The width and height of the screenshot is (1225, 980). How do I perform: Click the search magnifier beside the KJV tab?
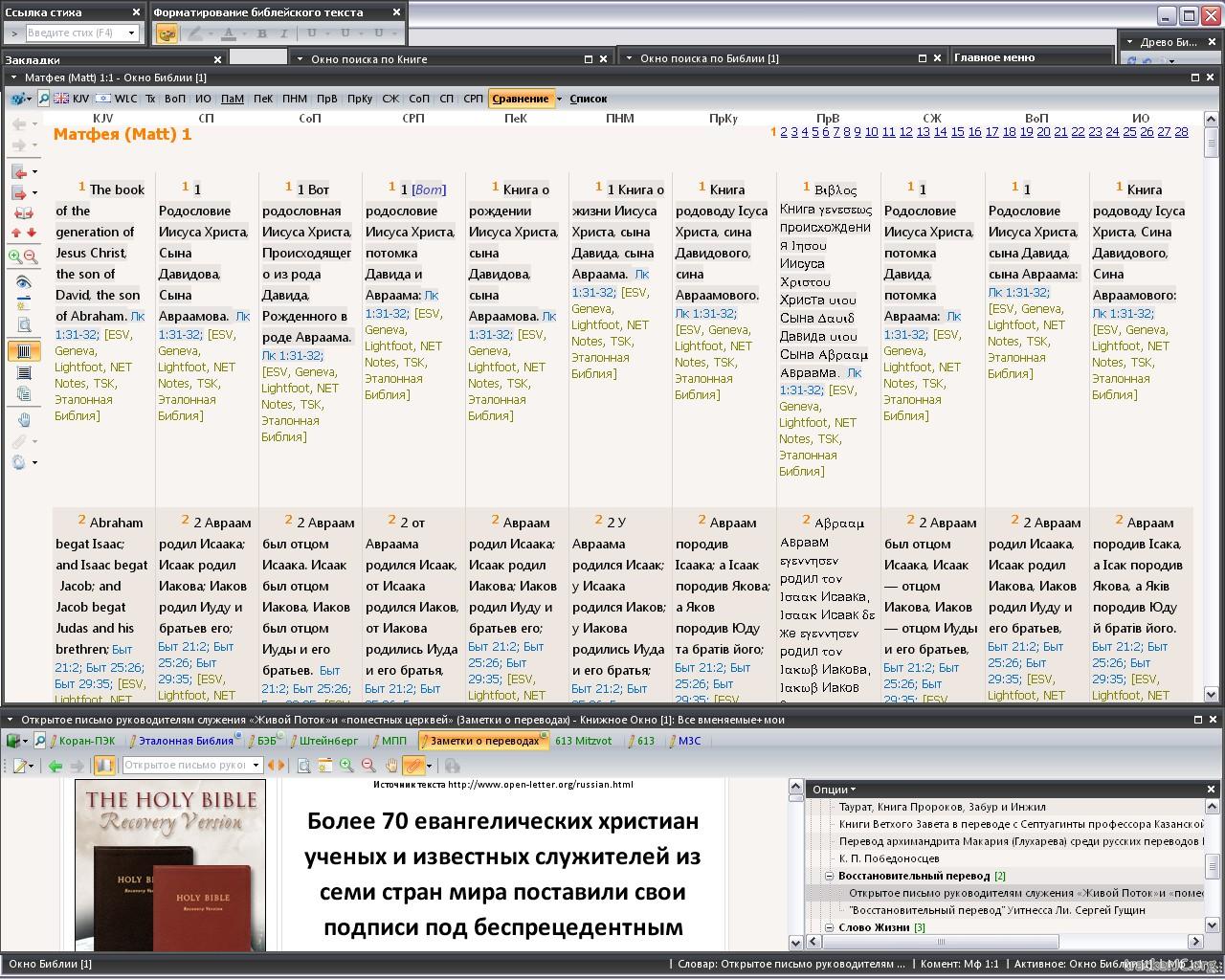(42, 99)
